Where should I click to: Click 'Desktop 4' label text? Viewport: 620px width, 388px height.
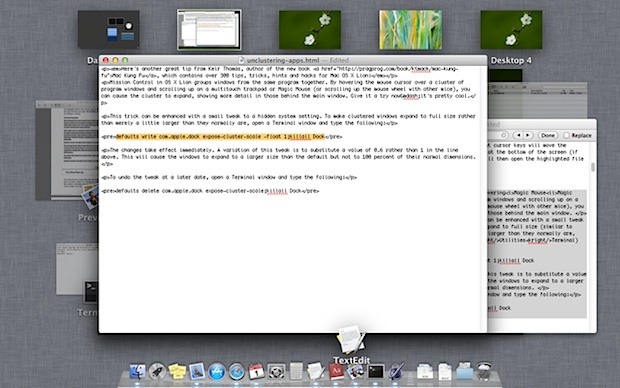point(511,61)
